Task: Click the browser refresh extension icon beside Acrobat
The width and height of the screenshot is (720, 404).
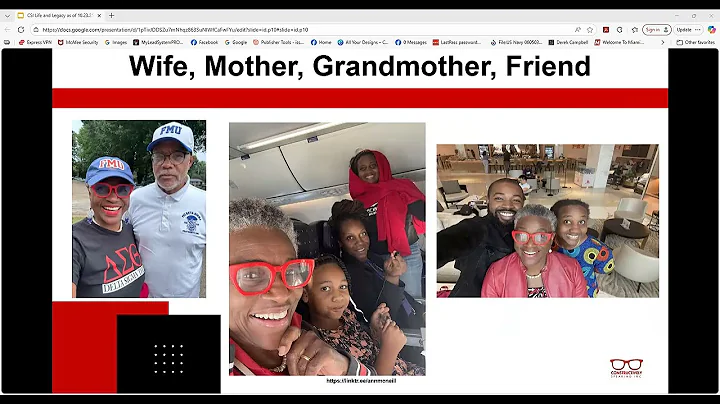Action: [619, 30]
